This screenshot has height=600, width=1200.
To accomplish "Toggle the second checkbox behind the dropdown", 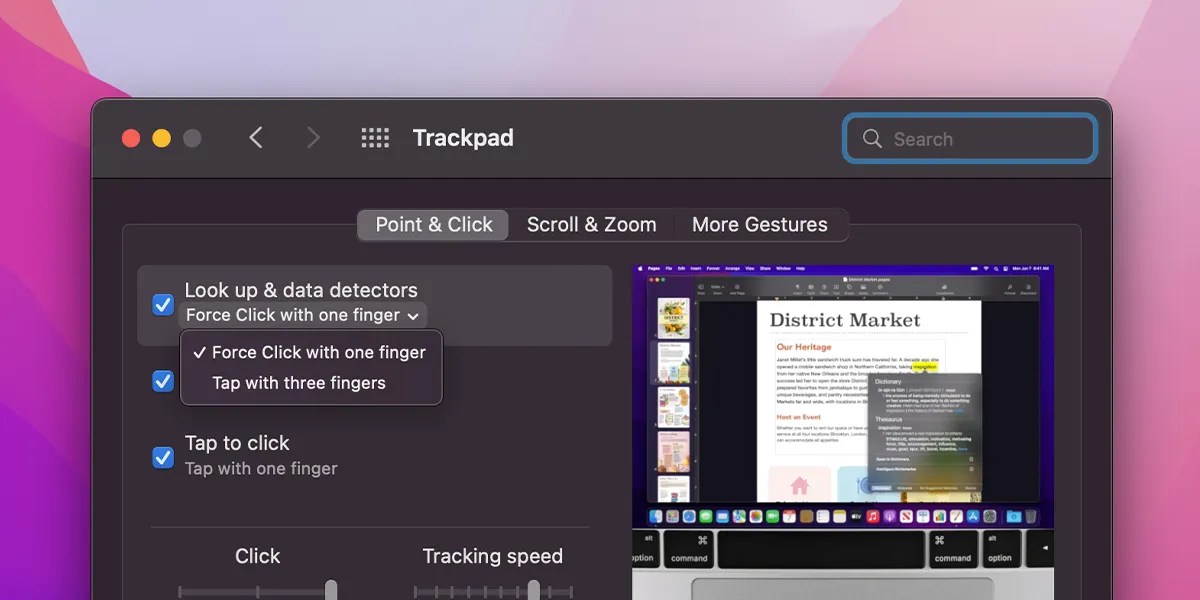I will [x=162, y=381].
